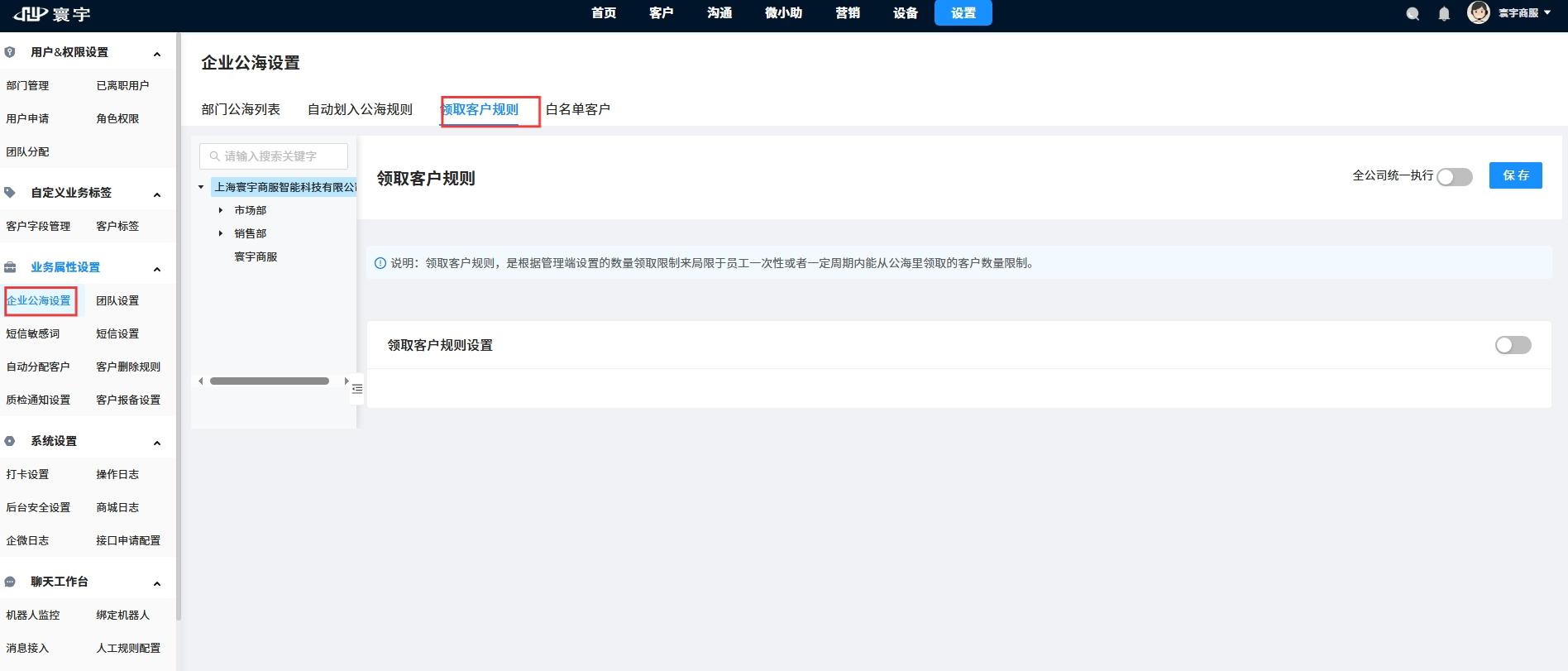Open 客户标签 in sidebar
1568x671 pixels.
coord(117,226)
